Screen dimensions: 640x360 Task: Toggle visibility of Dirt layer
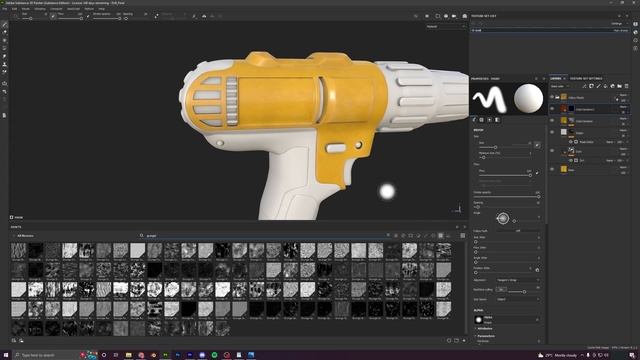(552, 151)
